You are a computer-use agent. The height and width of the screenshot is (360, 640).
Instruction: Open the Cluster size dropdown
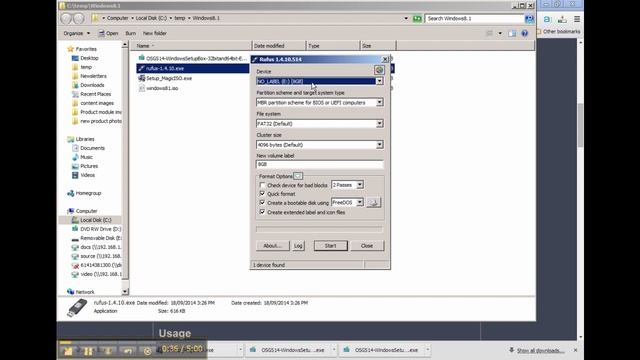379,145
